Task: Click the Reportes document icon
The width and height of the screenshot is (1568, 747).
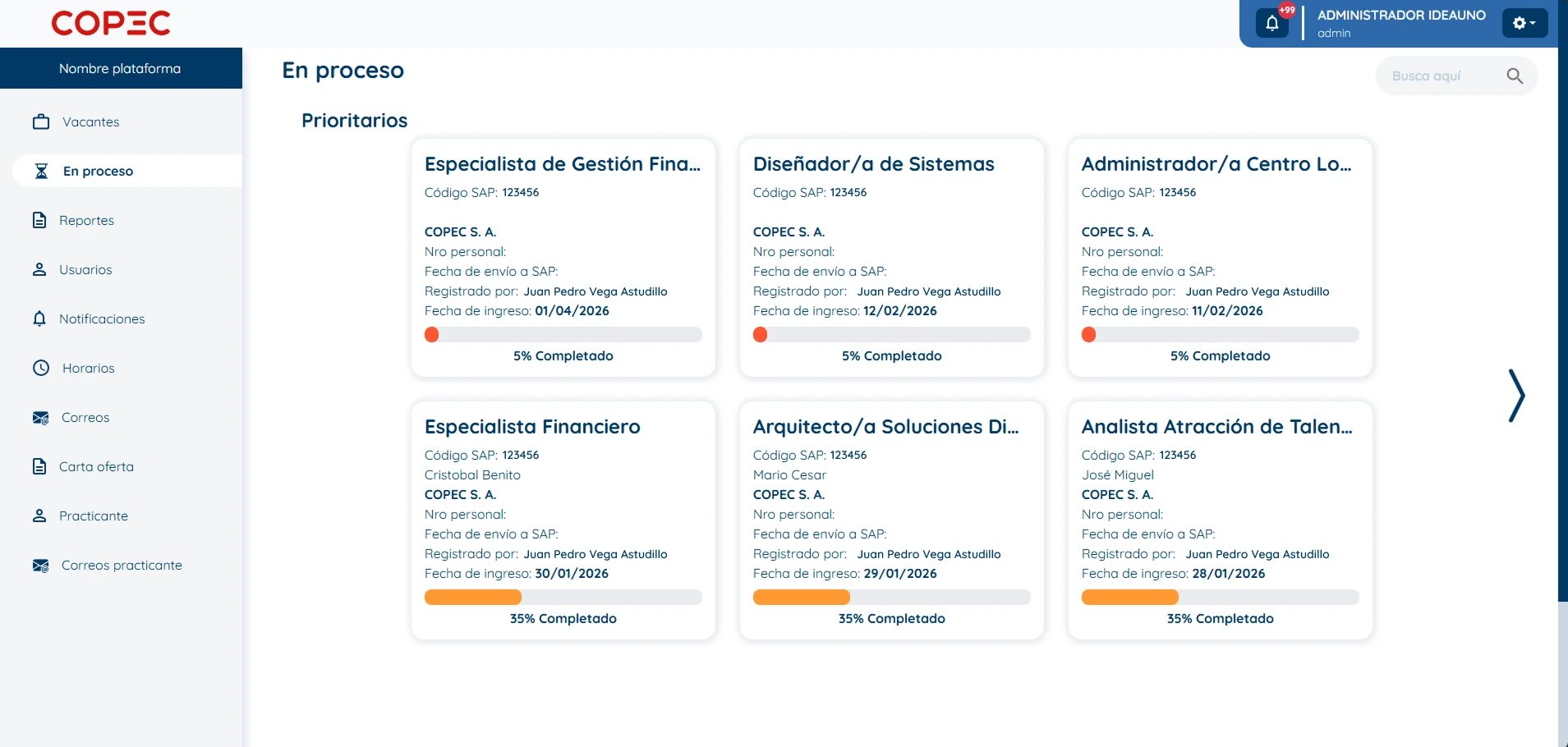Action: coord(39,220)
